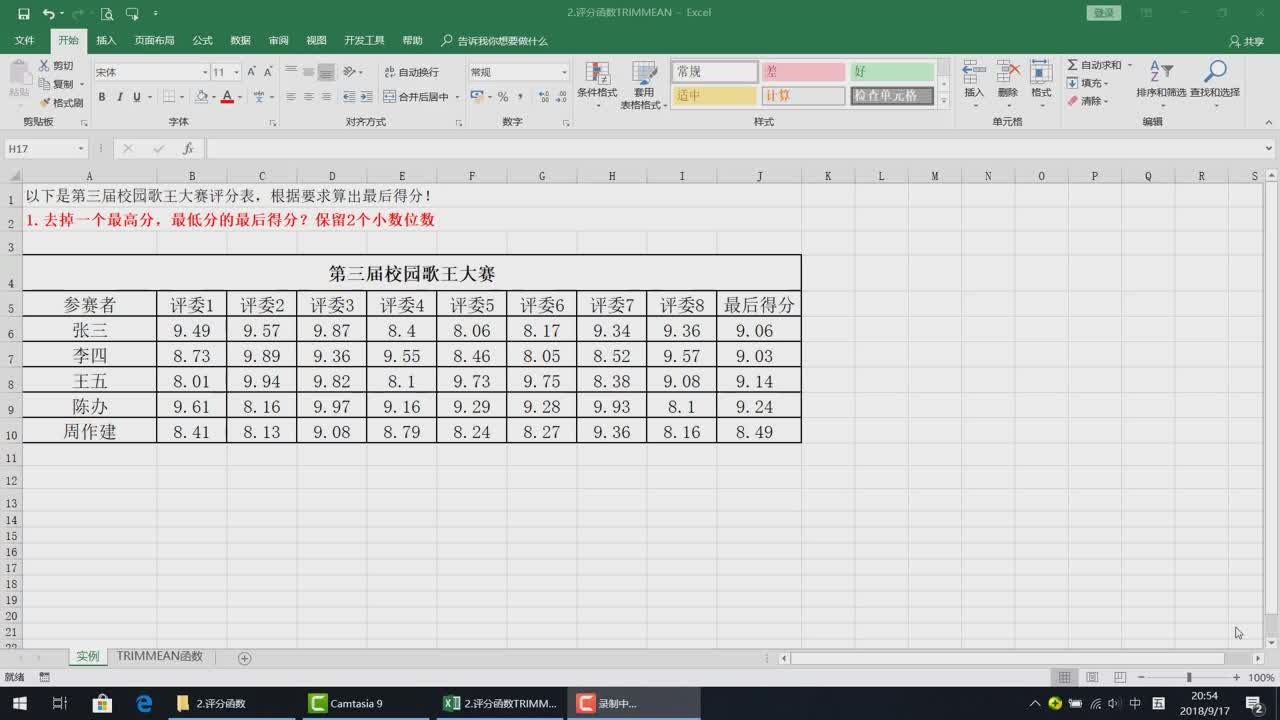The image size is (1280, 720).
Task: Switch to Page Layout view icon
Action: pos(1092,677)
